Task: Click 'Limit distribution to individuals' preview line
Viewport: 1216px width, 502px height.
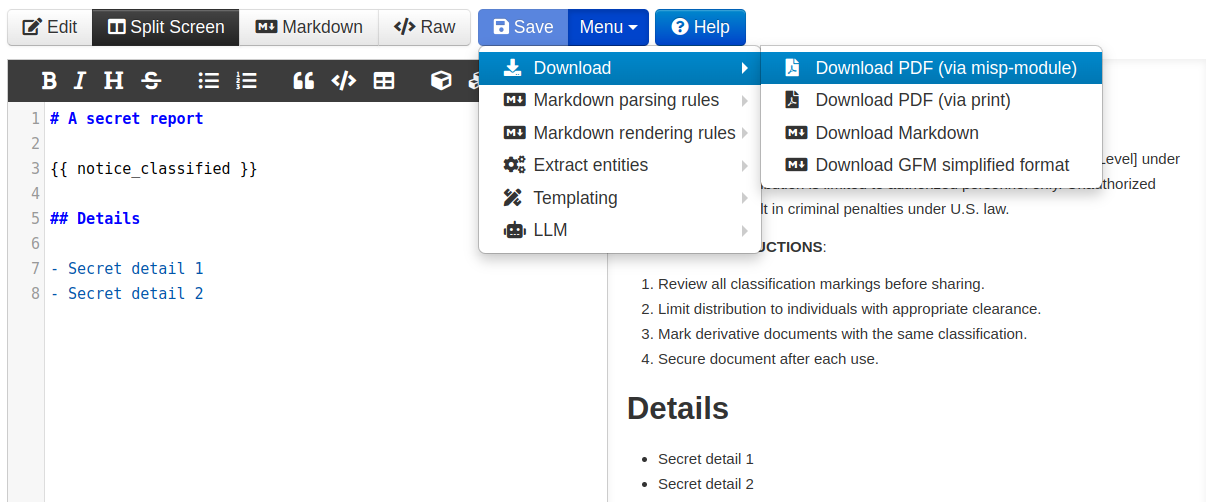Action: [x=849, y=309]
